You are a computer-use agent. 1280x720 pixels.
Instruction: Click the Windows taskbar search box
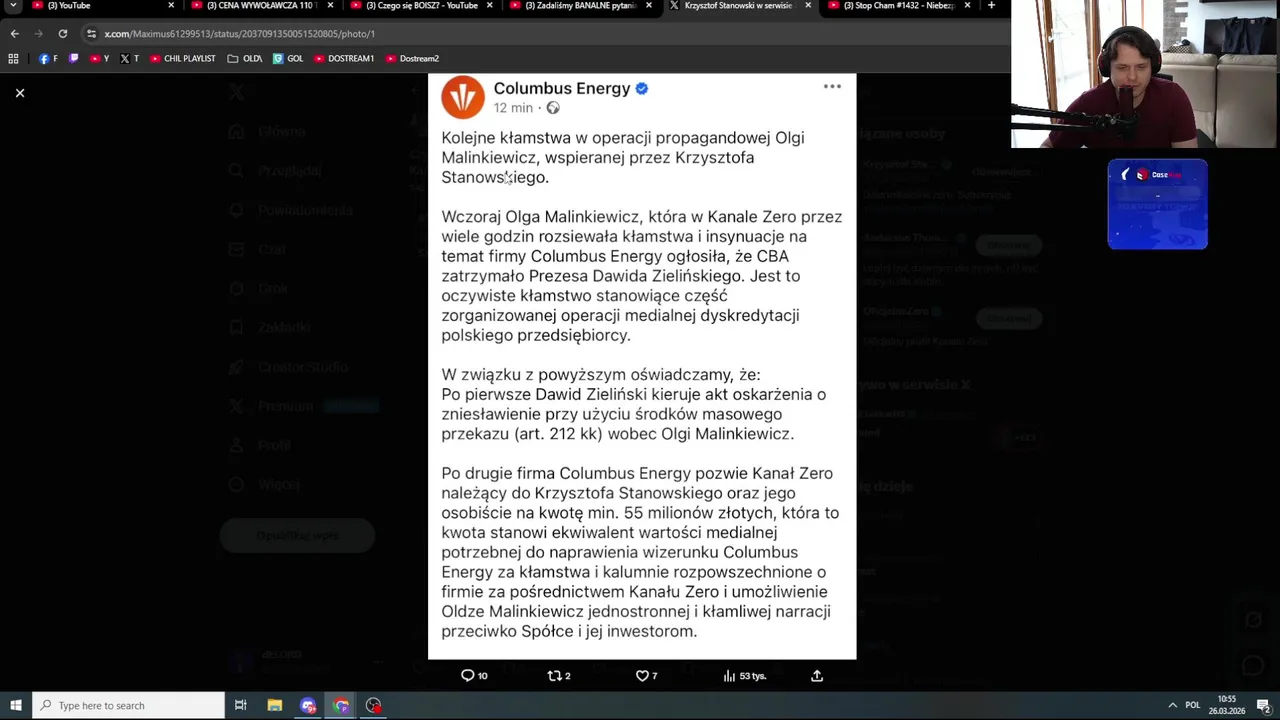coord(128,705)
